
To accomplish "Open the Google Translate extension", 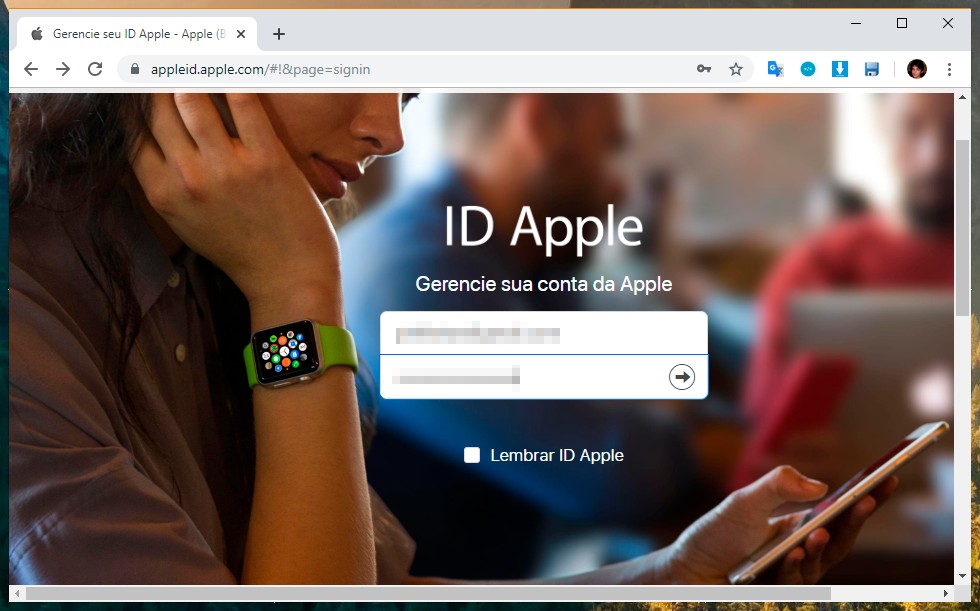I will pyautogui.click(x=775, y=69).
